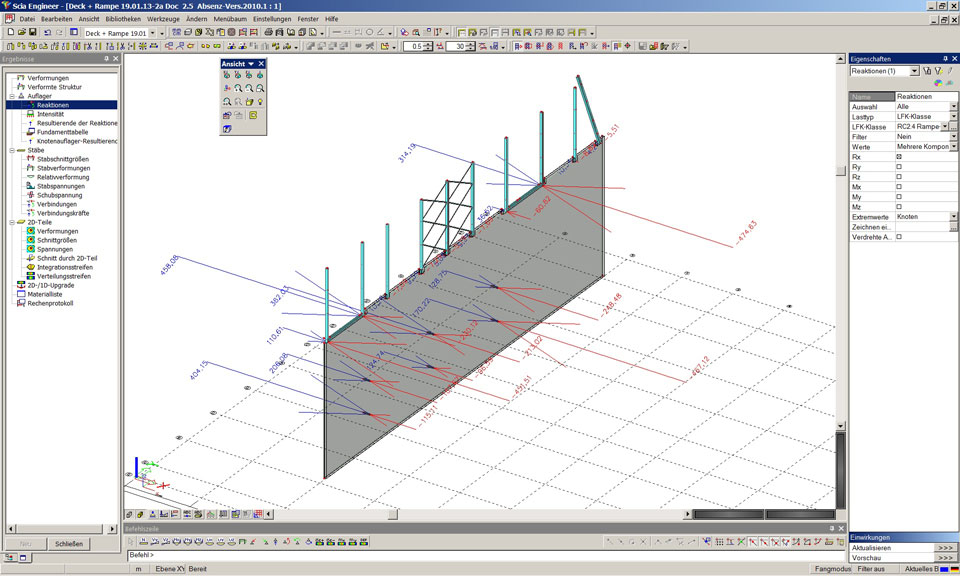Open the Einstellungen menu
960x576 pixels.
point(272,19)
